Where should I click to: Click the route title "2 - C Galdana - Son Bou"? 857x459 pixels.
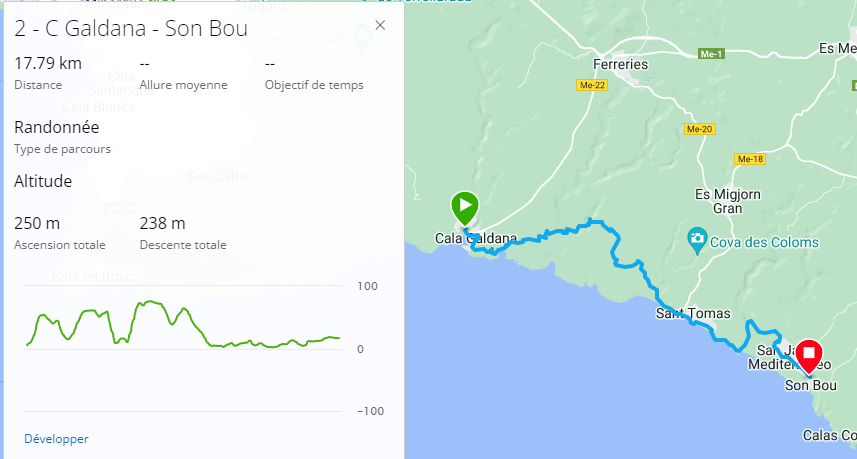point(131,28)
